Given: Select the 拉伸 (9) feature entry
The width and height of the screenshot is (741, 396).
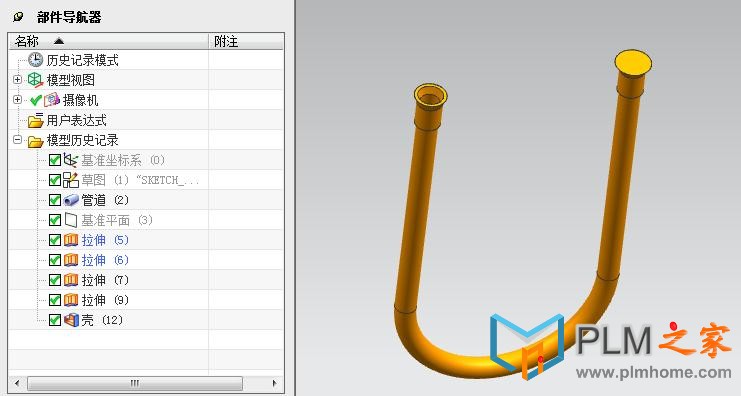Looking at the screenshot, I should [105, 300].
